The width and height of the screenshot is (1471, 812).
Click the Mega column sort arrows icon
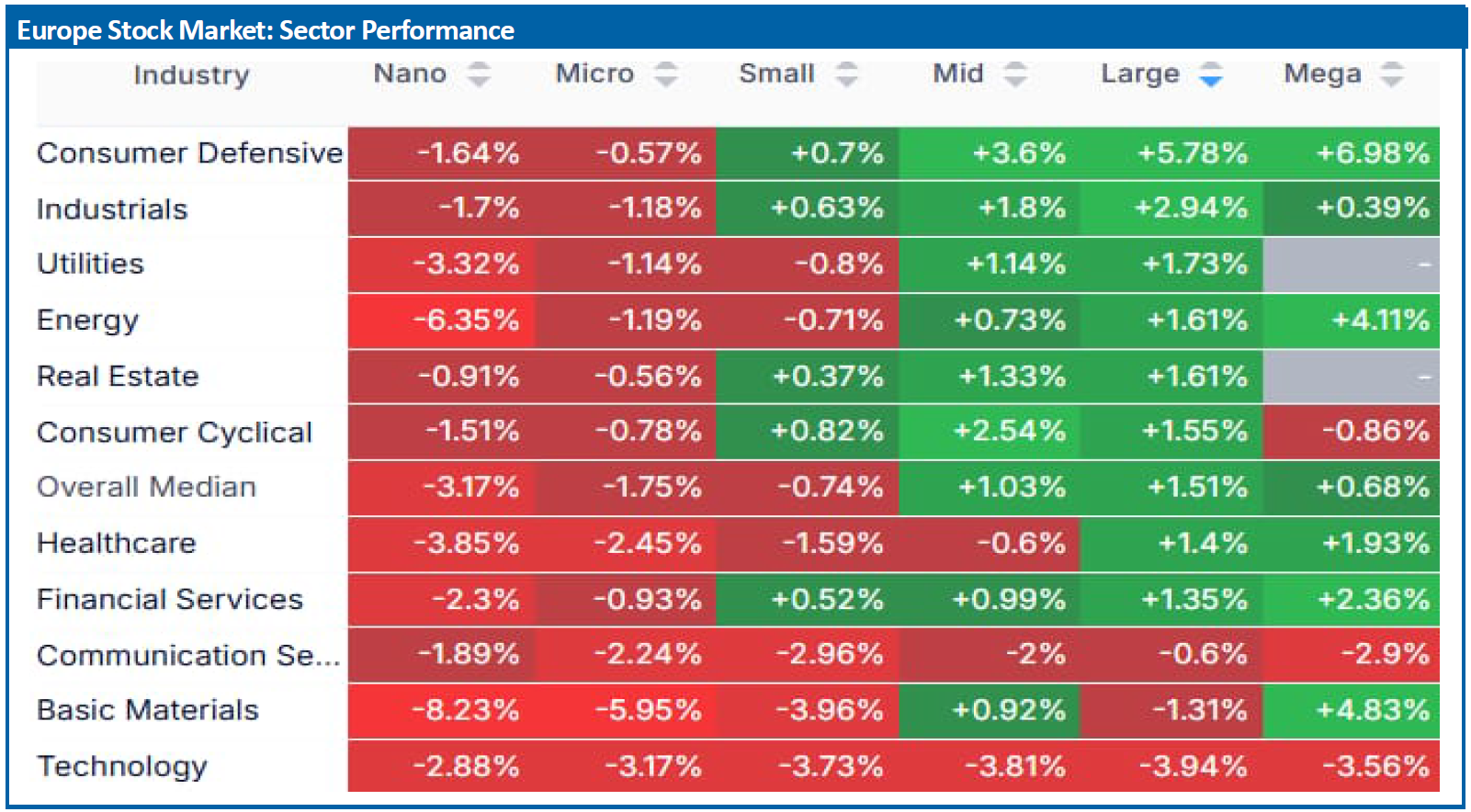pyautogui.click(x=1392, y=74)
